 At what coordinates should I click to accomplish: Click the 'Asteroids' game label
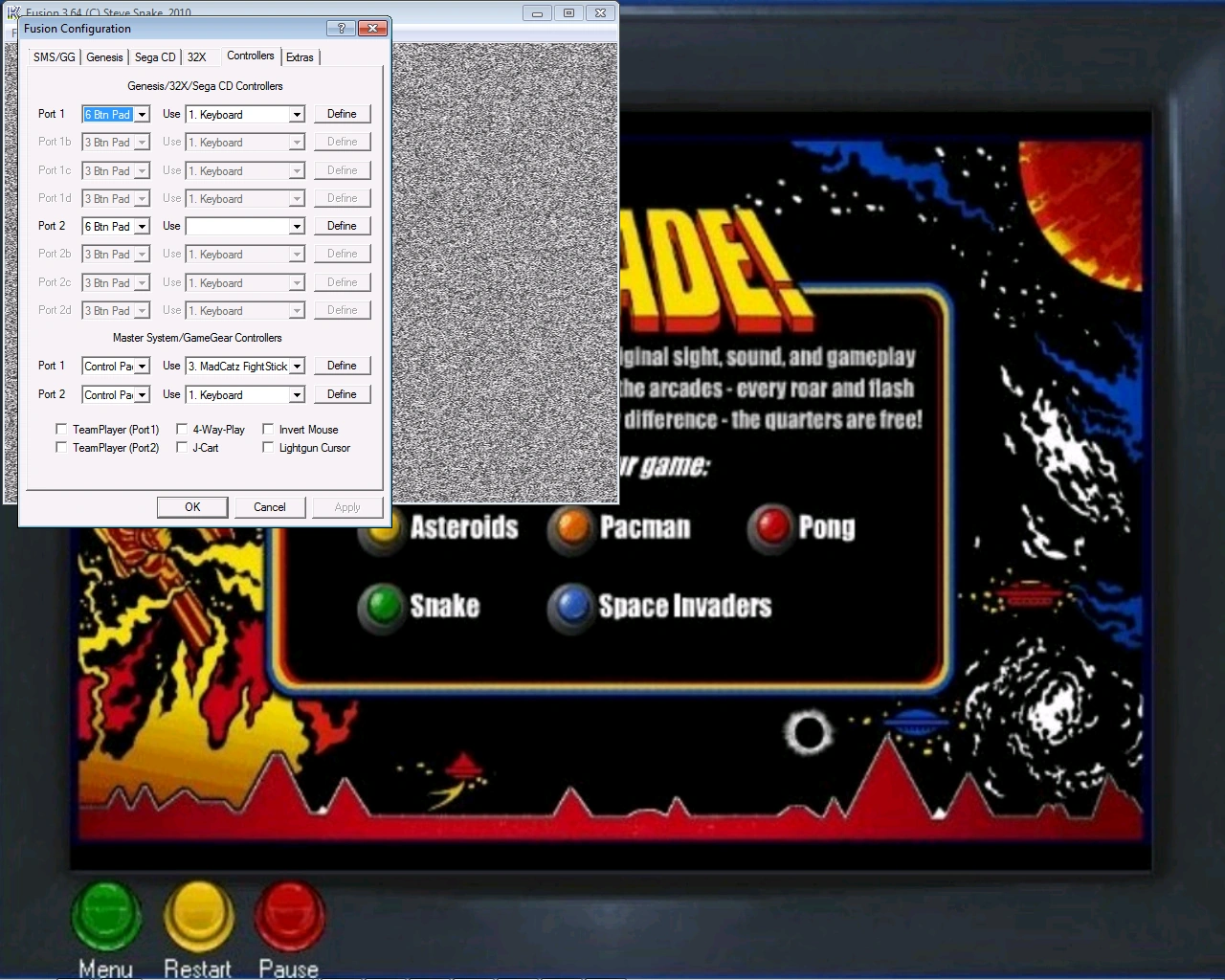(464, 527)
